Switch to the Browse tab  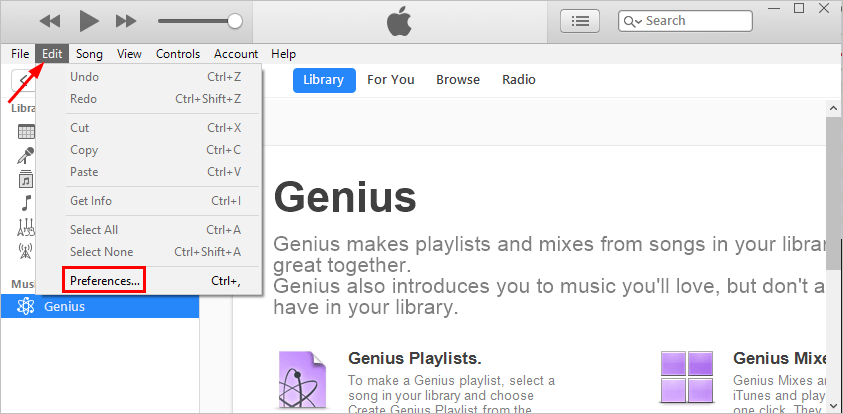(458, 80)
